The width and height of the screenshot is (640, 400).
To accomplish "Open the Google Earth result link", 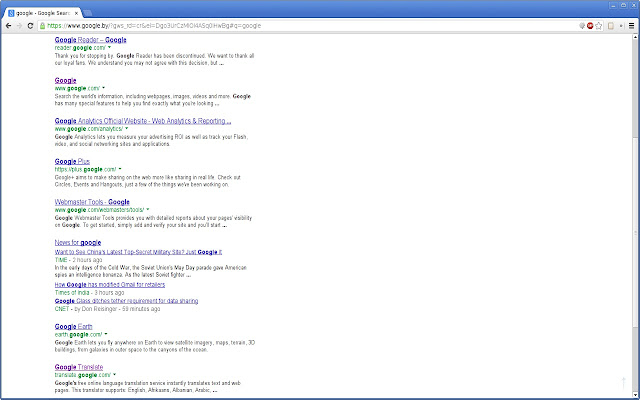I will (x=73, y=327).
